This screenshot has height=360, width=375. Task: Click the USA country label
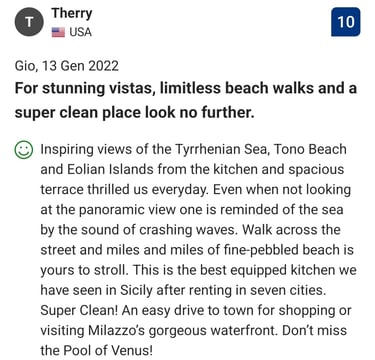80,32
